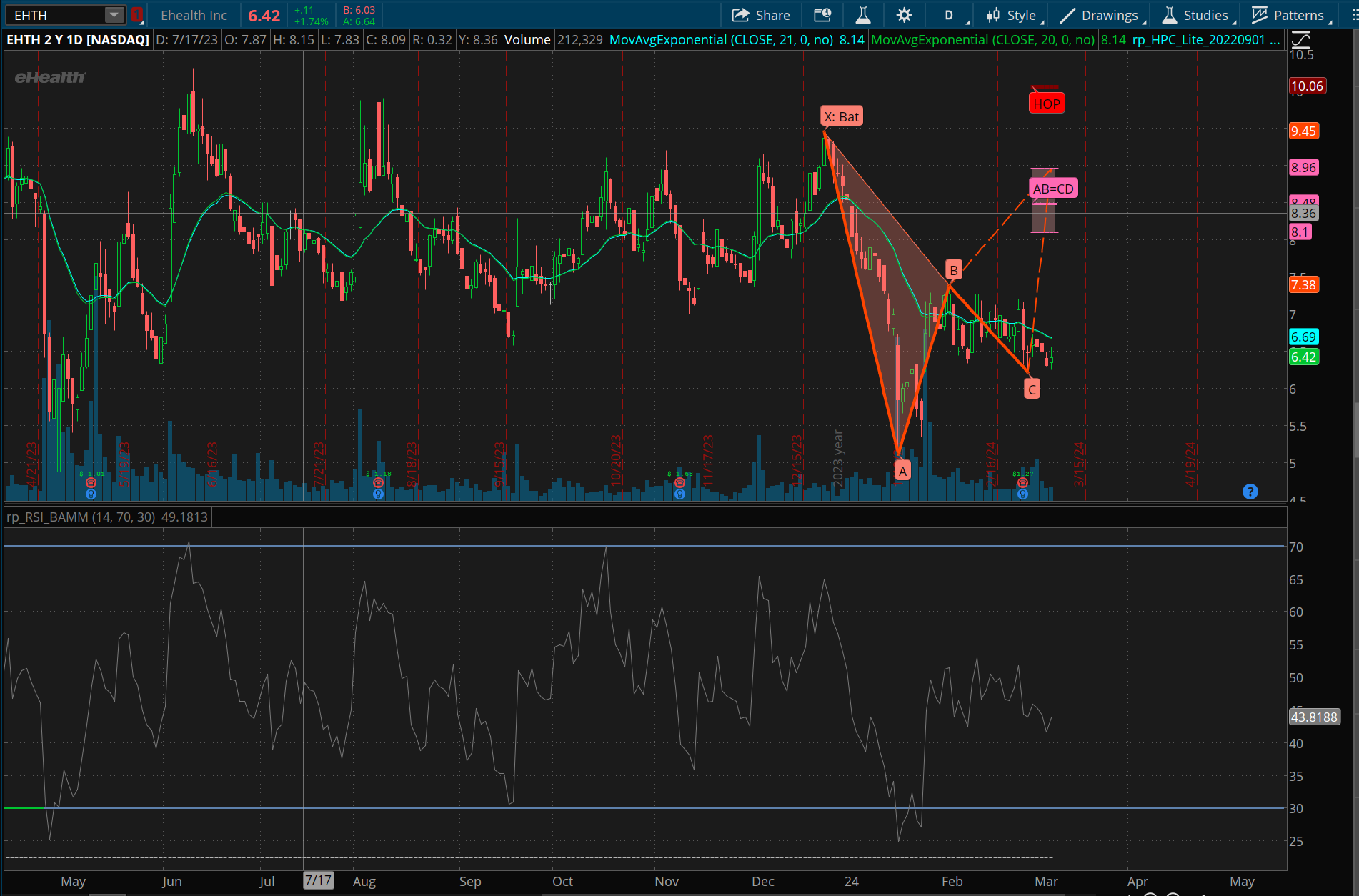Open the Style menu
1359x896 pixels.
1014,15
